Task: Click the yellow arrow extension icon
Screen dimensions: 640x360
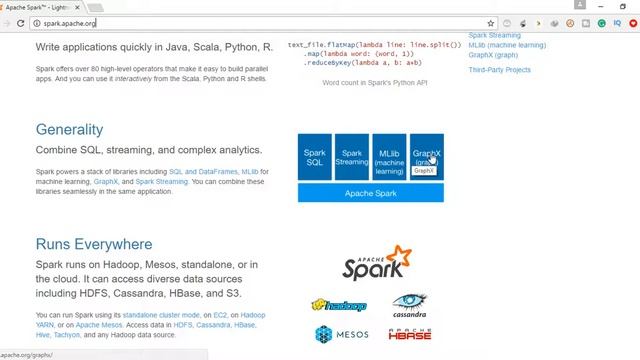Action: pyautogui.click(x=538, y=23)
